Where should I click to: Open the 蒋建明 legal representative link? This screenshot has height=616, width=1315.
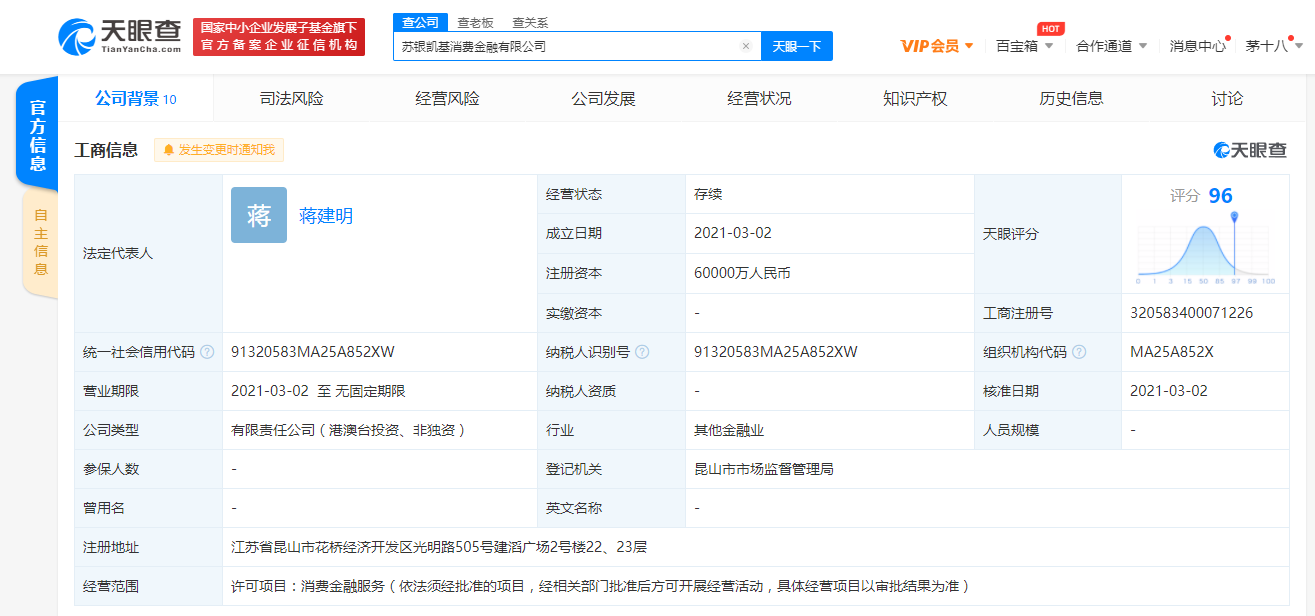click(x=326, y=216)
